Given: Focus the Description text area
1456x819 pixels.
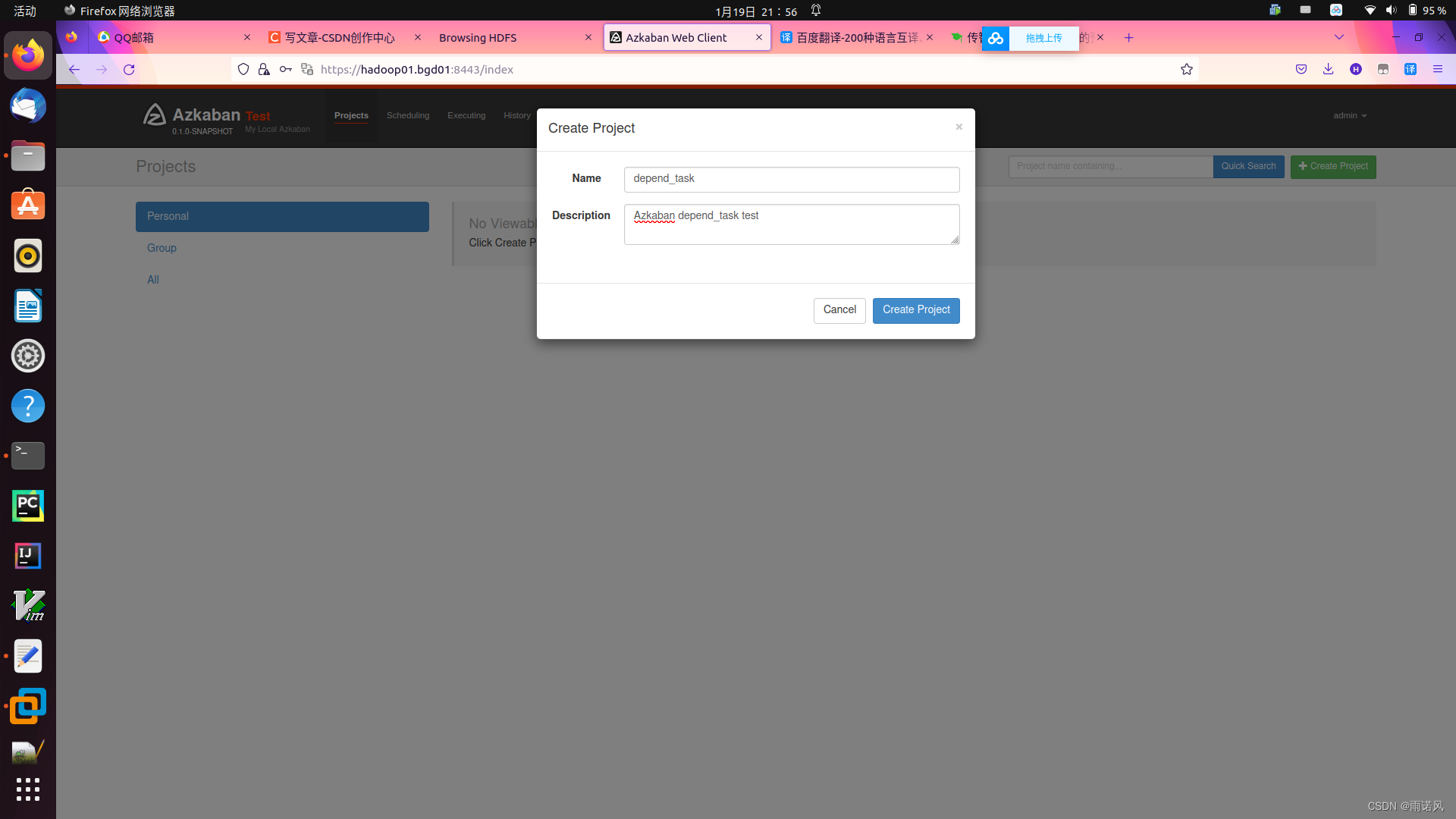Looking at the screenshot, I should tap(791, 224).
